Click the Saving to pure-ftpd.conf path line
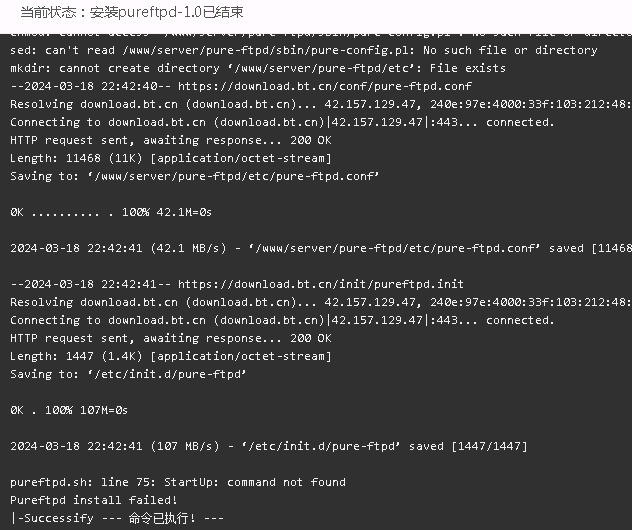The height and width of the screenshot is (530, 632). [194, 176]
